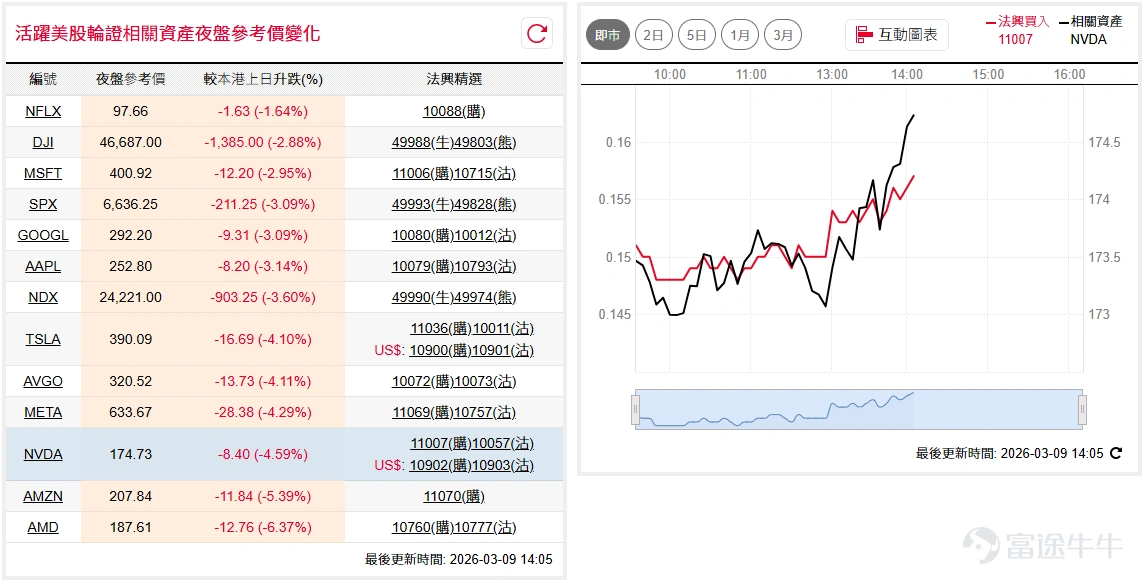This screenshot has width=1143, height=582.
Task: Refresh the overnight reference price table
Action: pos(537,34)
